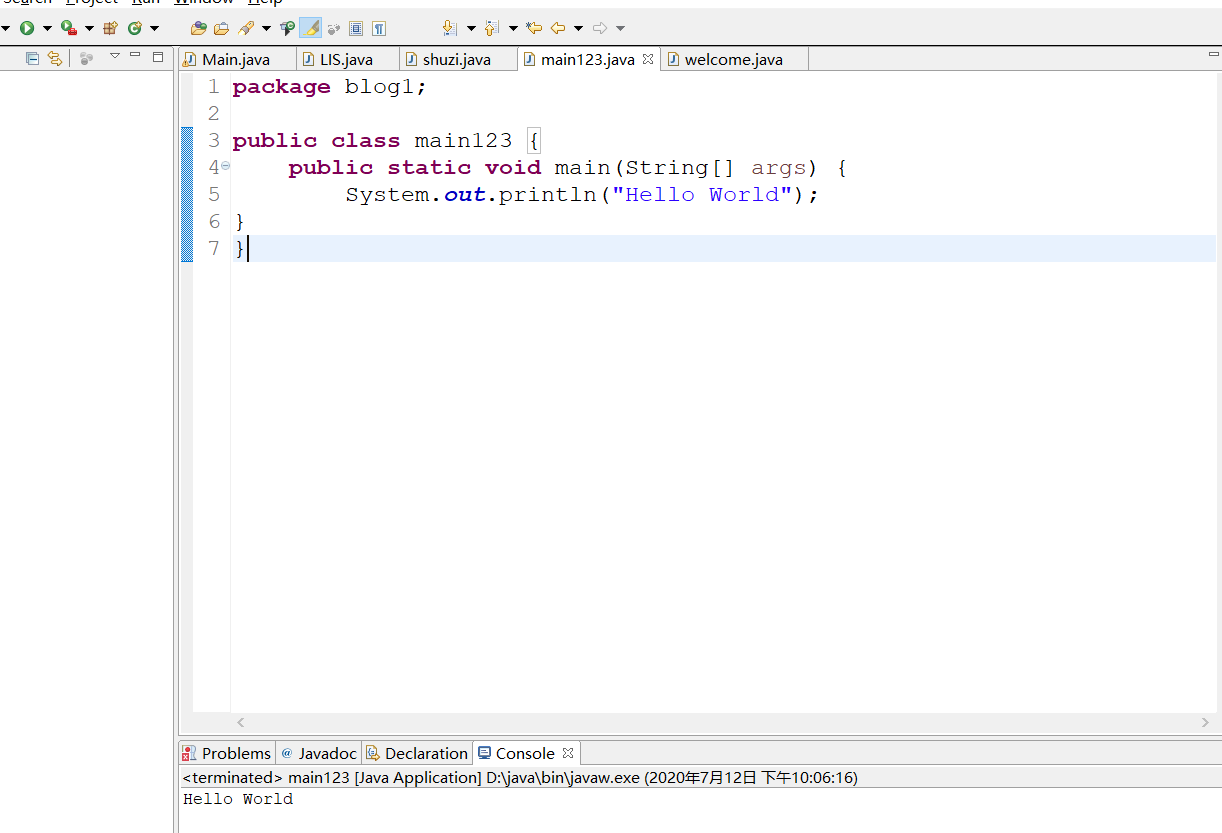Click the terminated main123 console status line
This screenshot has height=833, width=1222.
(520, 778)
